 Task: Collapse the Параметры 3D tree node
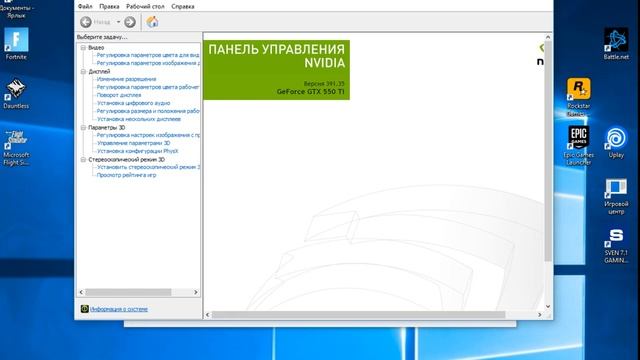pos(83,127)
